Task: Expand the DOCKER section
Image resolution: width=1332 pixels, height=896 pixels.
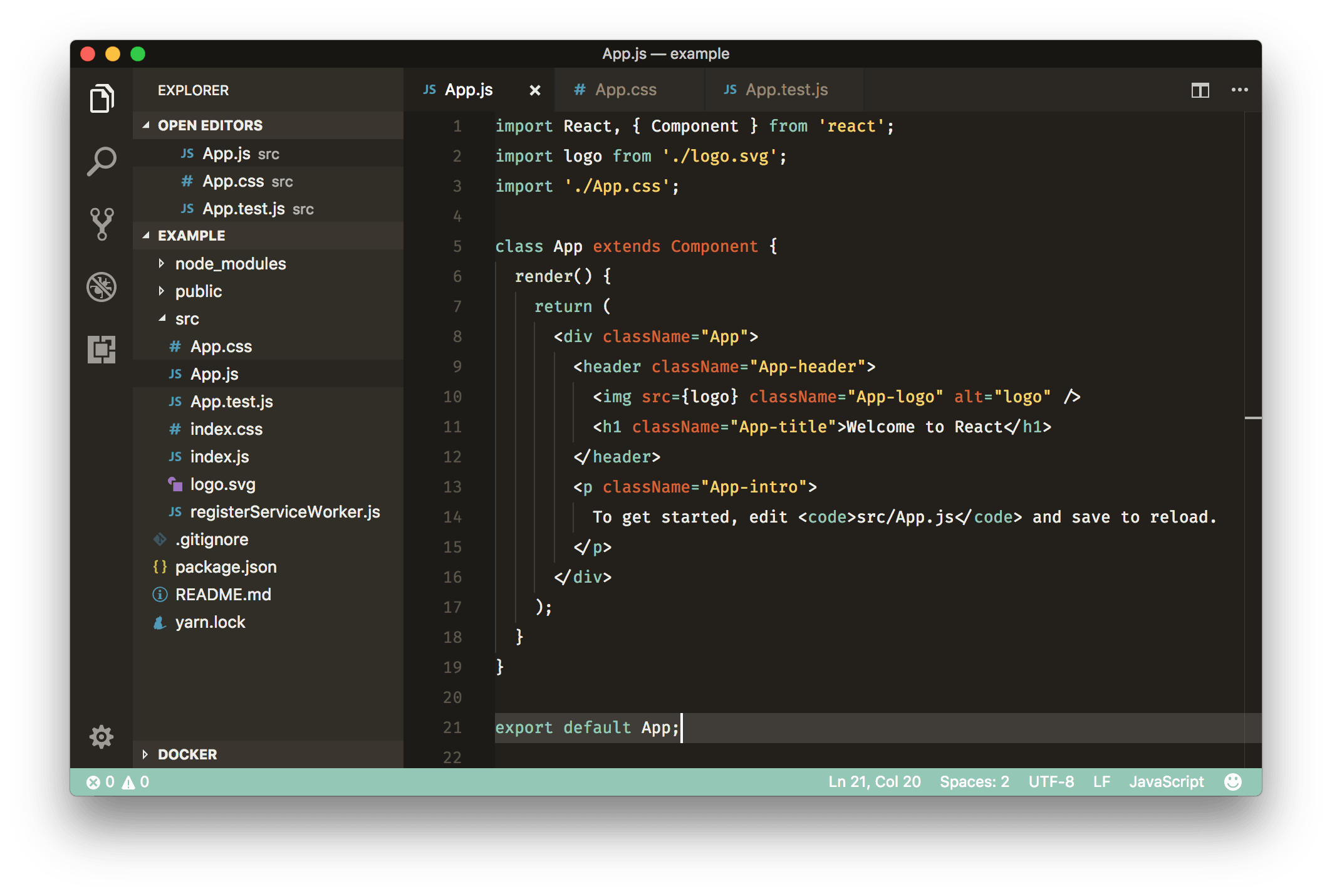Action: (x=187, y=754)
